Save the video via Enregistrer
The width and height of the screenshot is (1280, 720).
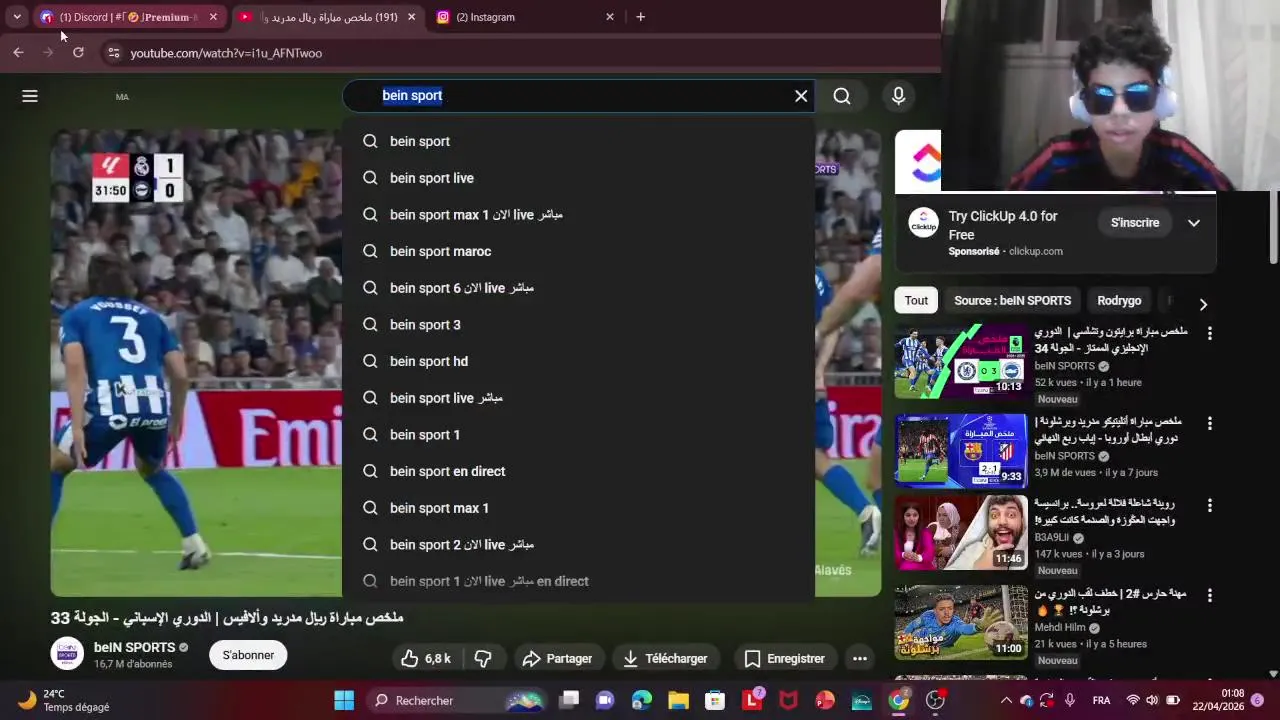785,658
